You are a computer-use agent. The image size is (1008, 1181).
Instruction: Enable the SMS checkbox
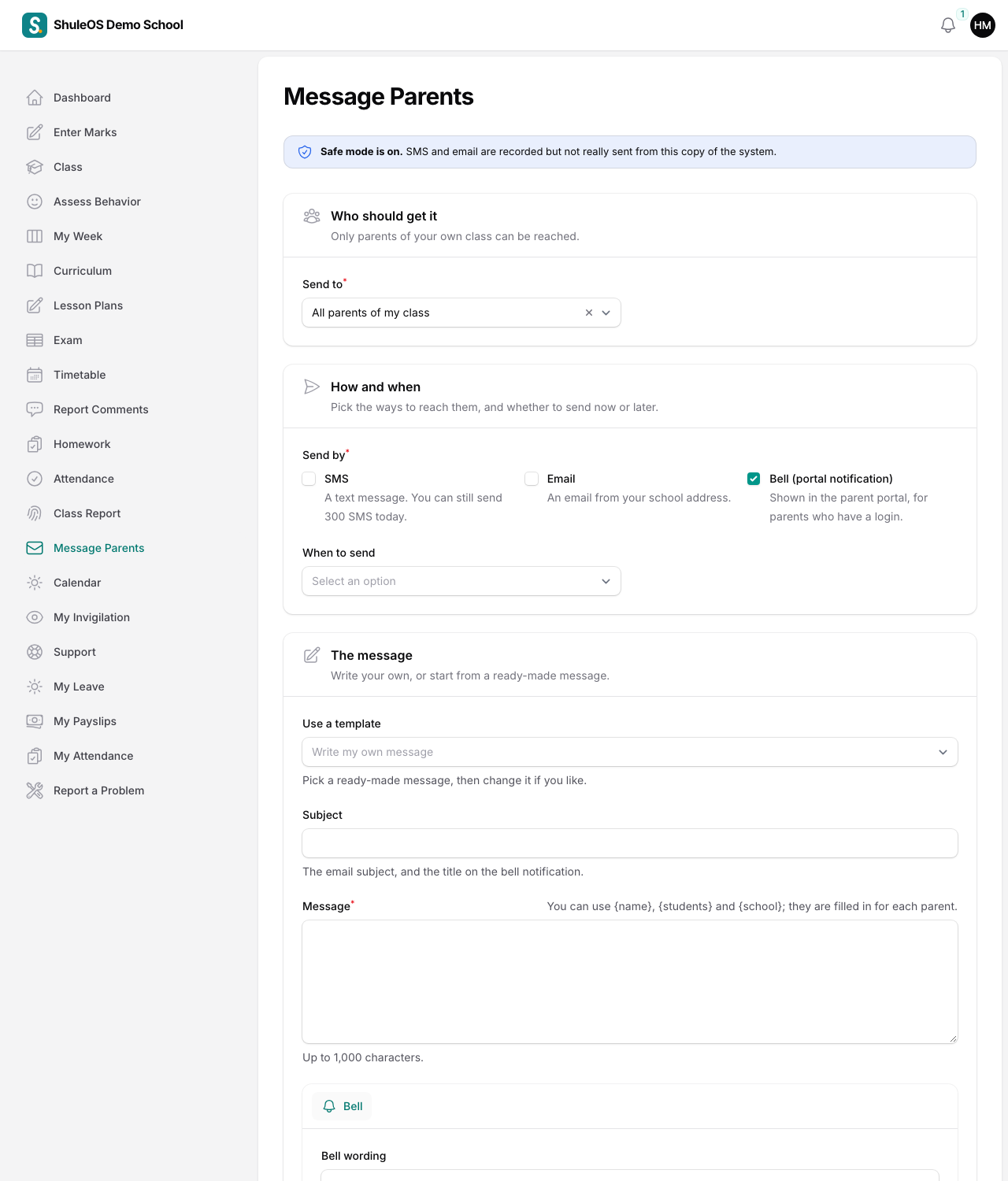[x=309, y=479]
